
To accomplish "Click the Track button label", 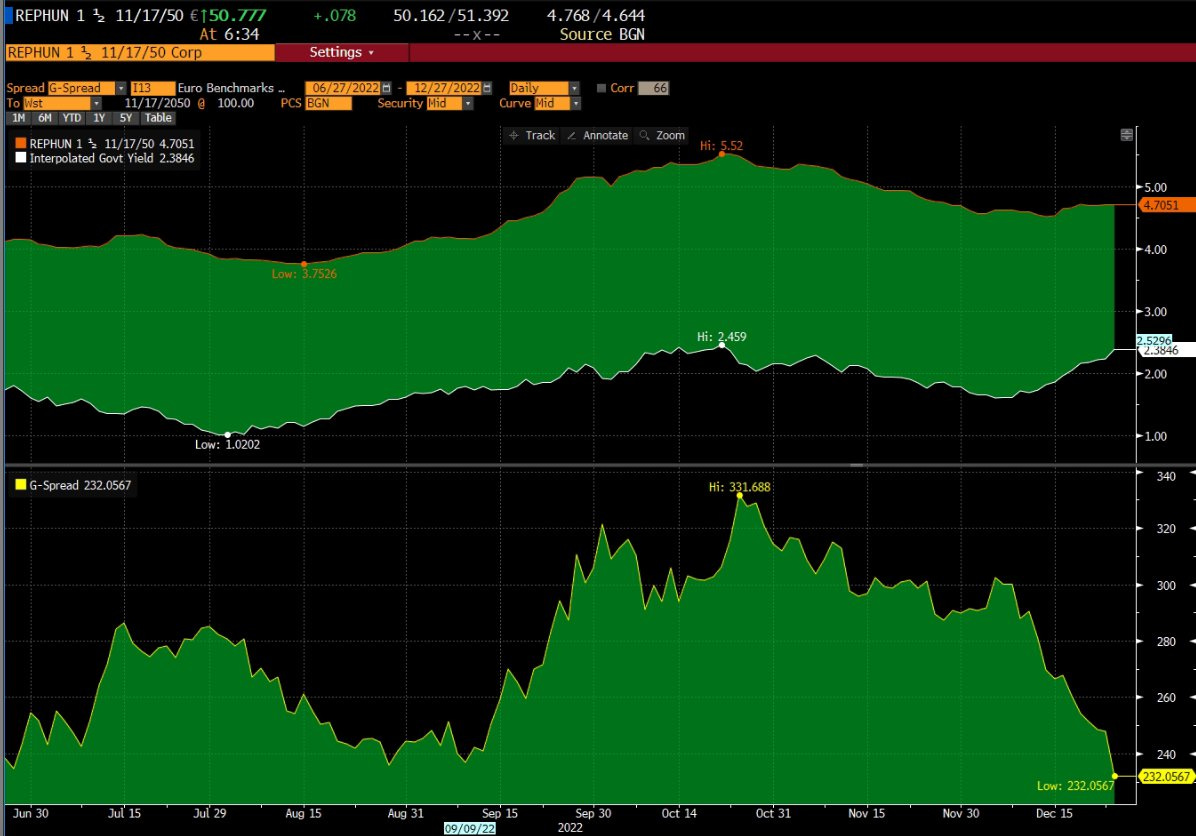I will pos(540,136).
